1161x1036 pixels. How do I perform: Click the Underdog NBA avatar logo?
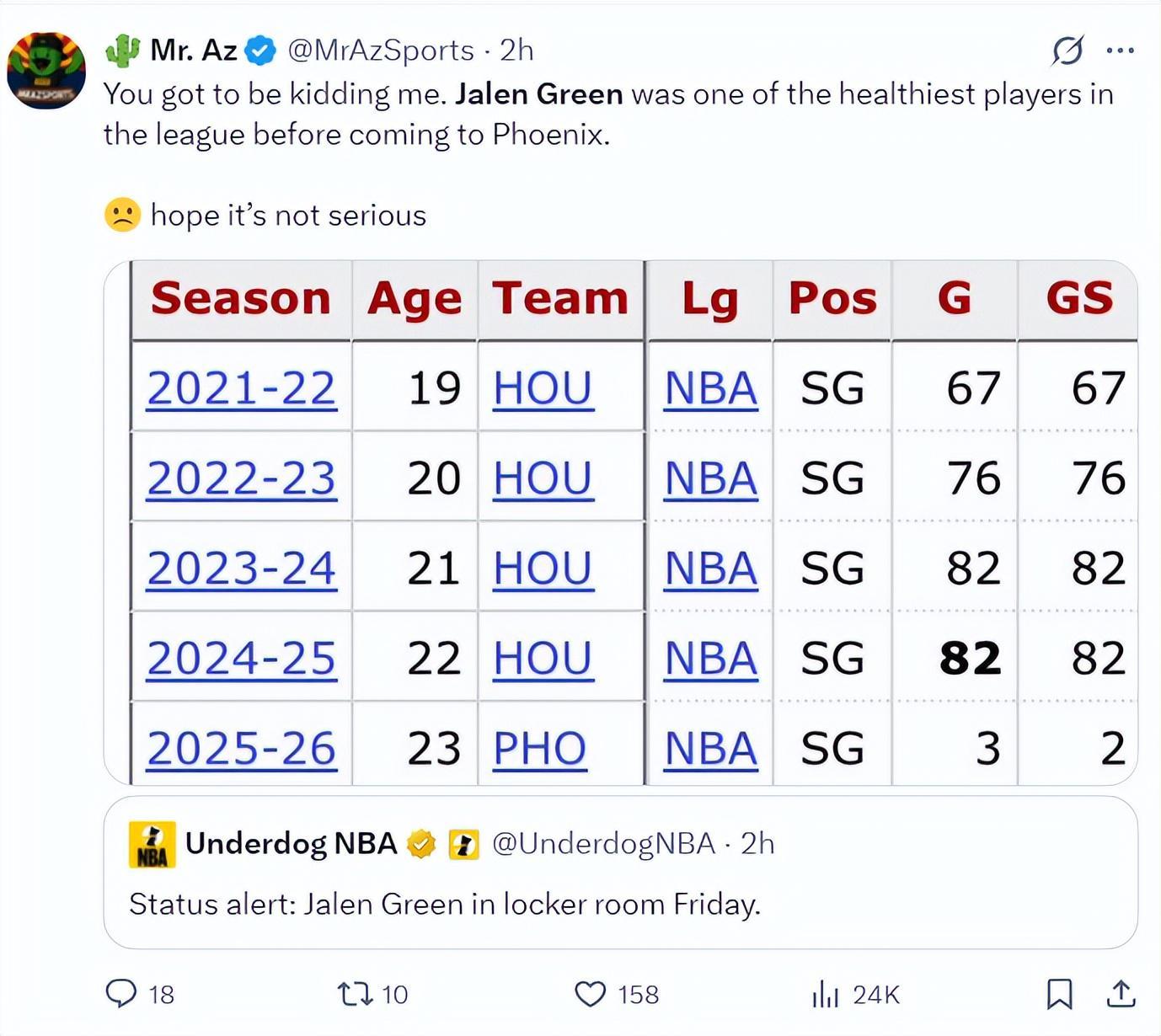tap(152, 844)
